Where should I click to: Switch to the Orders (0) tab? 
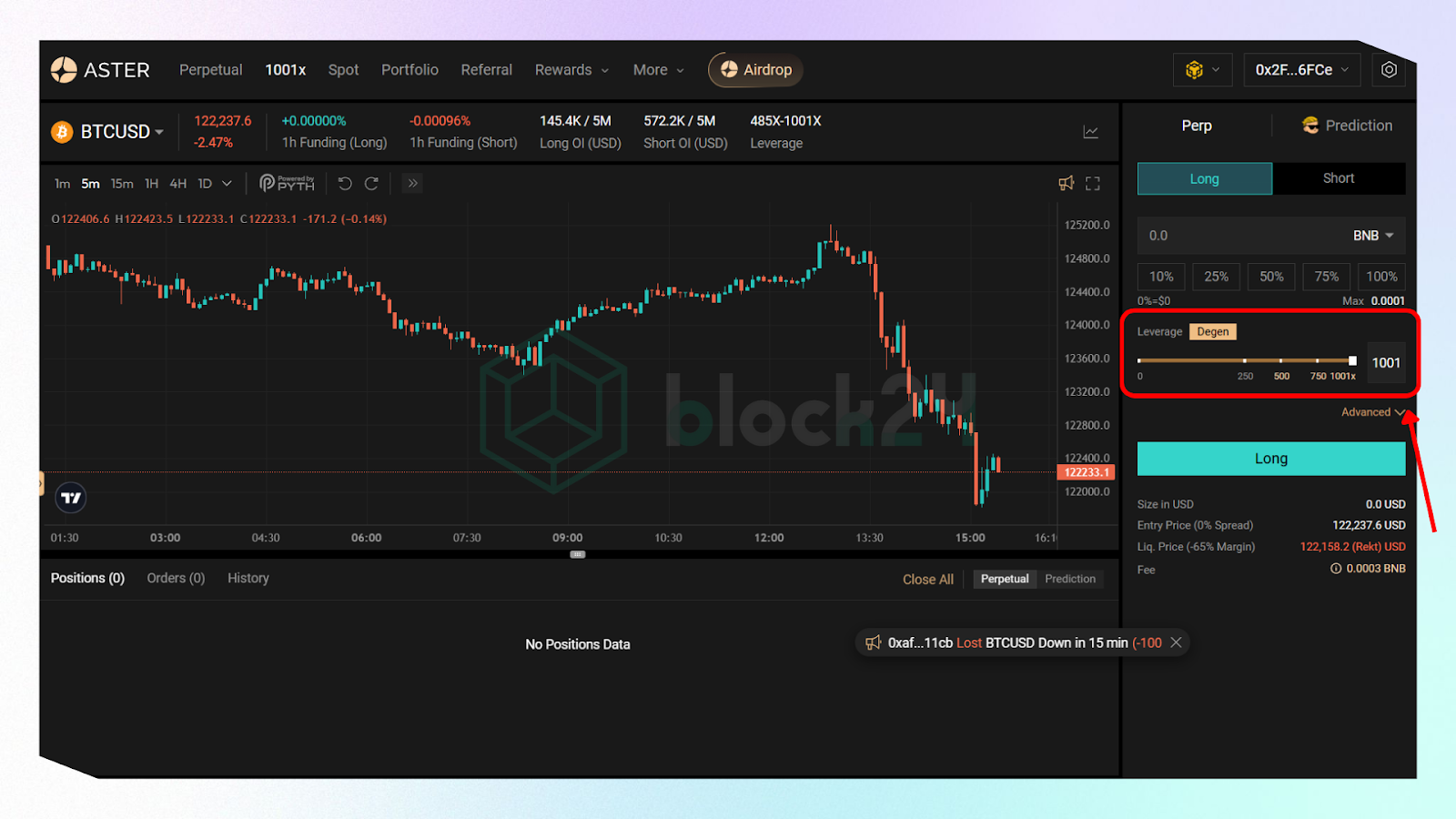tap(176, 578)
